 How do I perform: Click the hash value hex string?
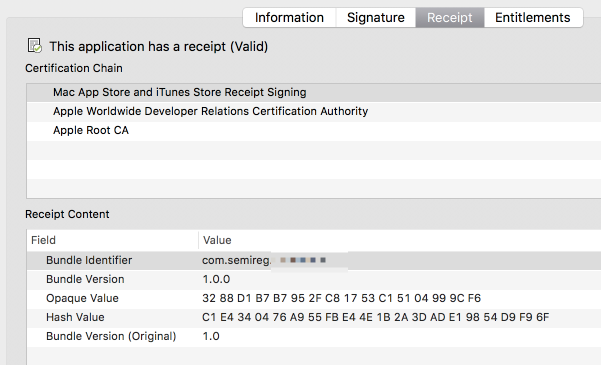(376, 317)
